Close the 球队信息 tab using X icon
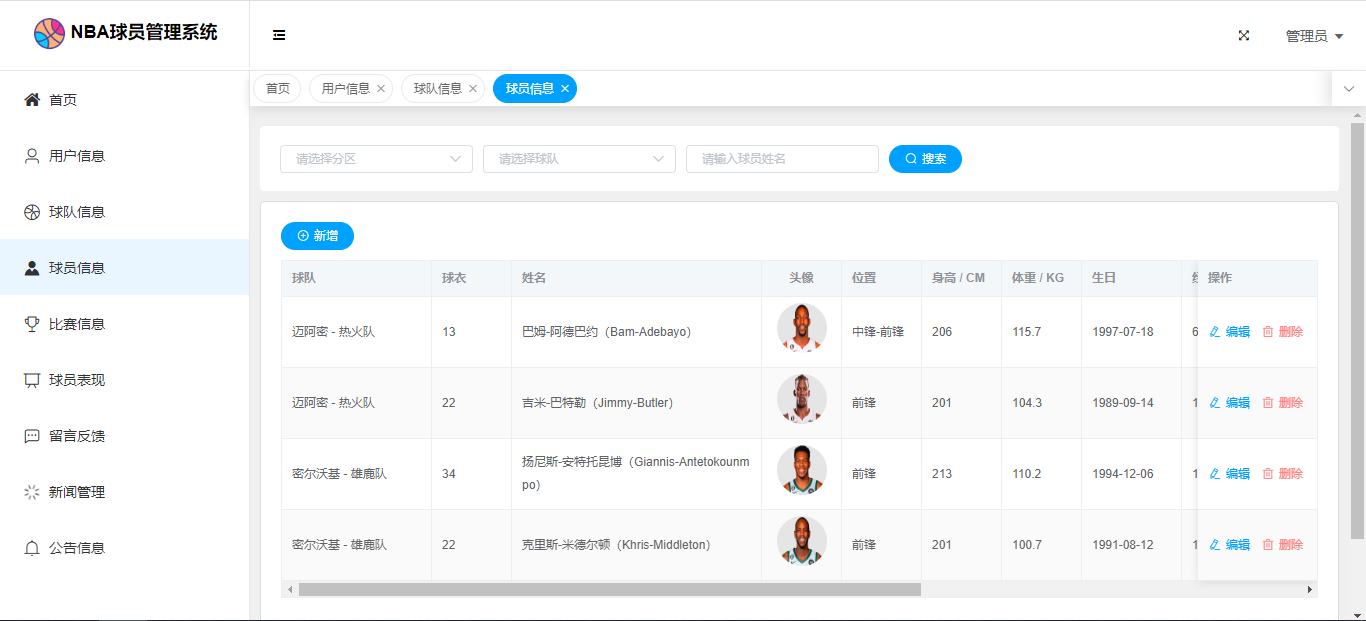The height and width of the screenshot is (621, 1366). click(x=473, y=89)
